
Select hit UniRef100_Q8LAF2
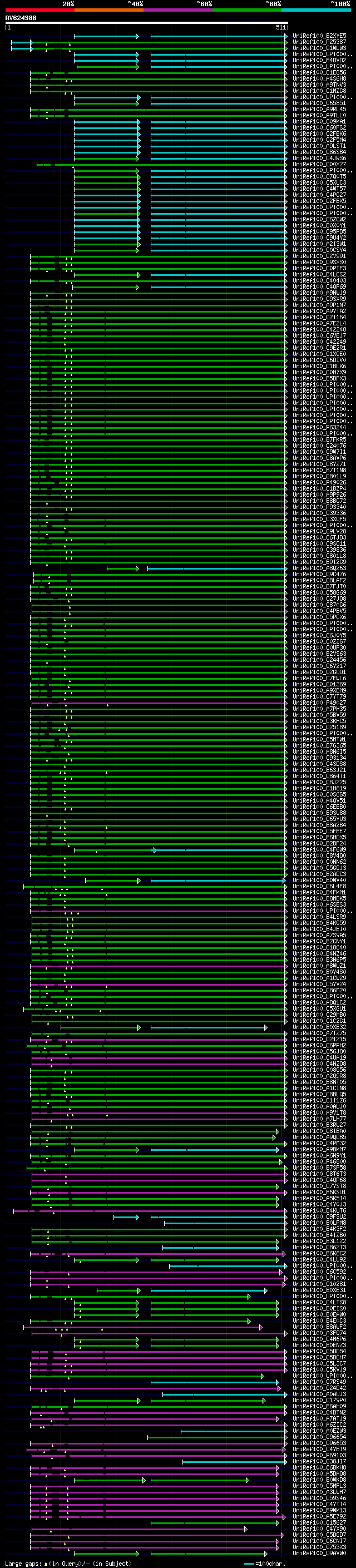pyautogui.click(x=319, y=581)
